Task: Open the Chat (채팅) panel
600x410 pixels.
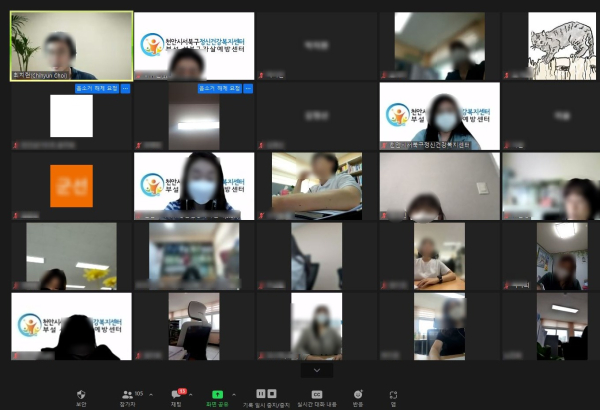Action: (x=176, y=395)
